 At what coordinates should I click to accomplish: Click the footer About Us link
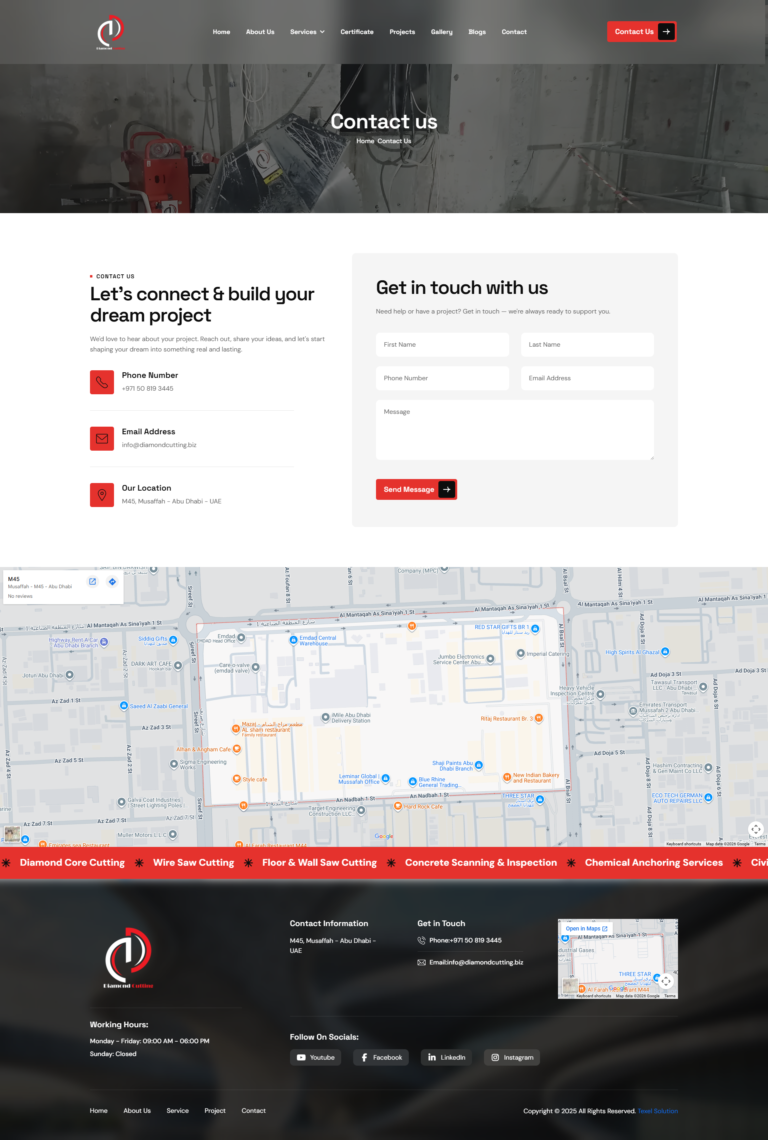137,1111
